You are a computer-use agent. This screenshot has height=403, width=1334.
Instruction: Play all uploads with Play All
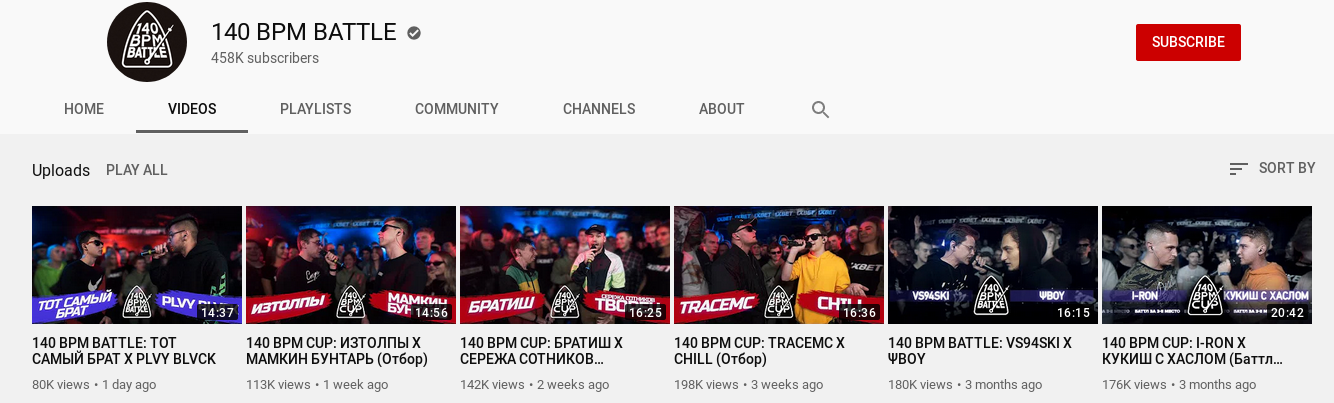[x=137, y=170]
